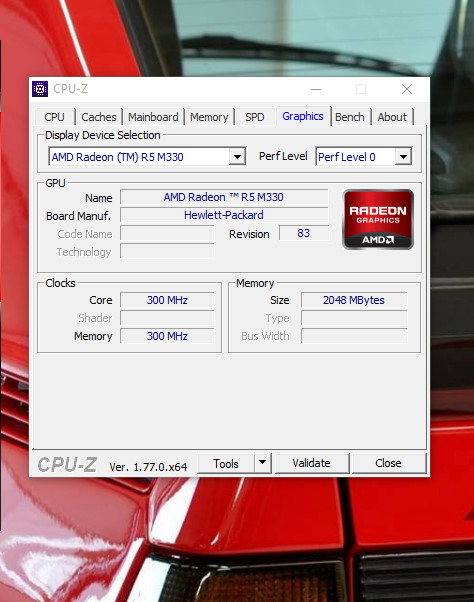Switch to the Caches tab
This screenshot has width=474, height=602.
99,117
